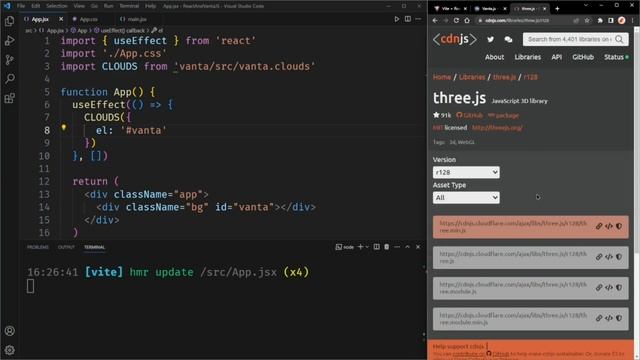Viewport: 640px width, 360px height.
Task: Select the three.module.min.js URL row
Action: tap(530, 319)
